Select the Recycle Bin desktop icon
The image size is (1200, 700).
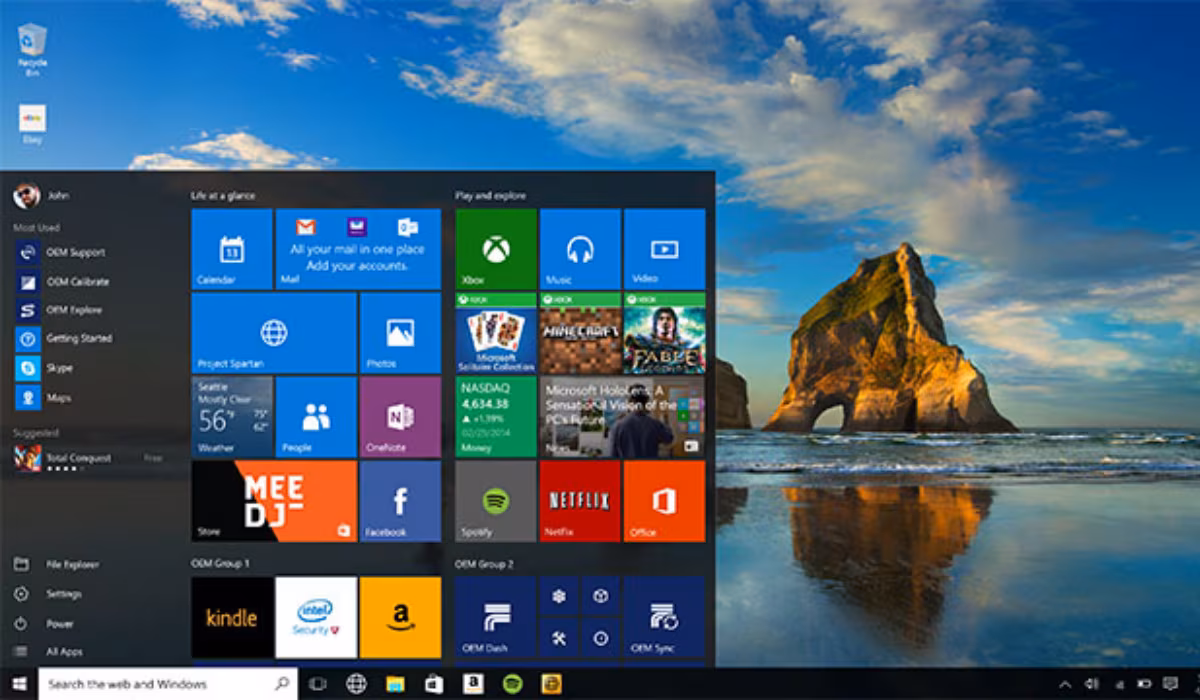tap(32, 50)
